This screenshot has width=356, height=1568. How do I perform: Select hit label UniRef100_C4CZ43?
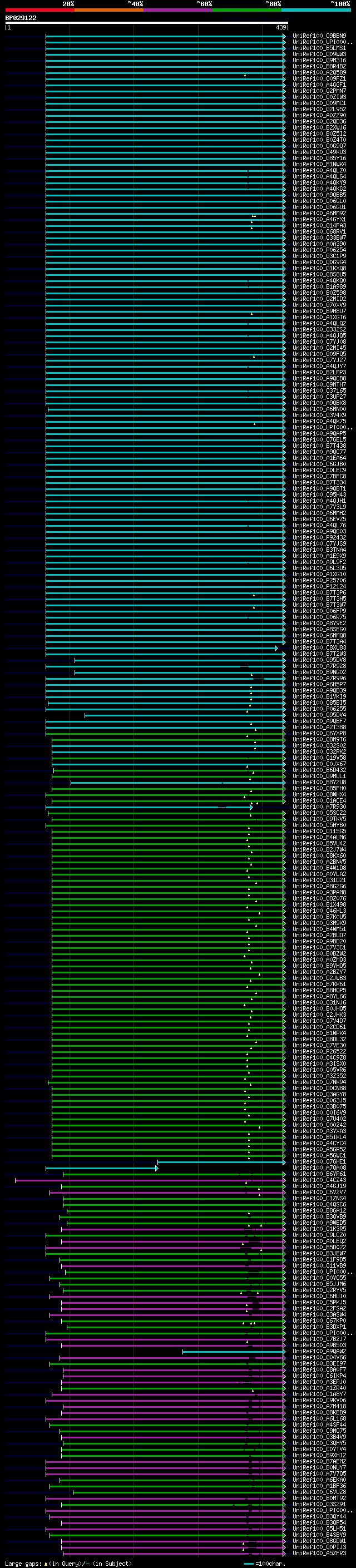tap(319, 1180)
